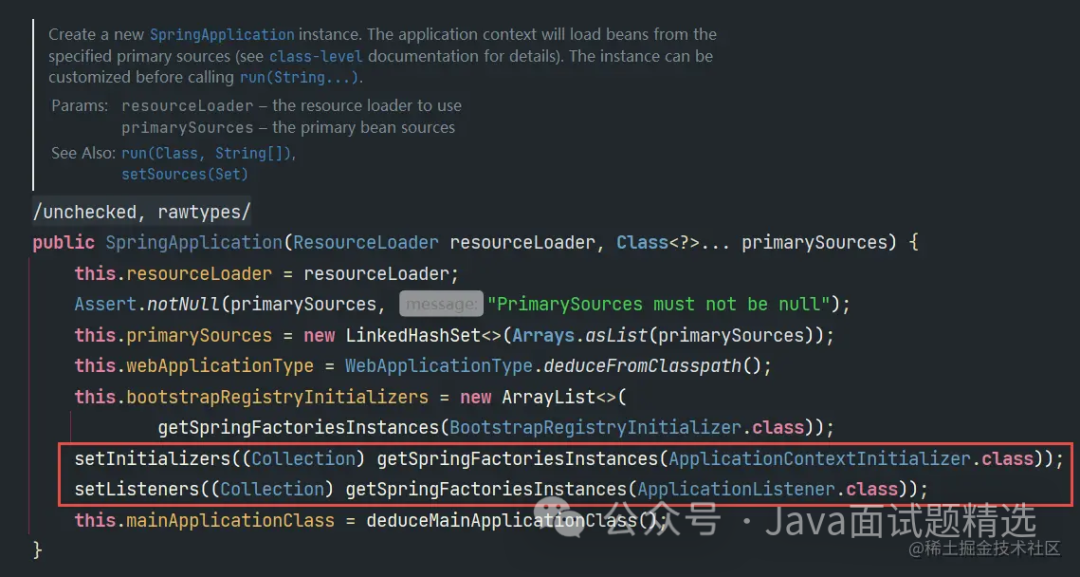Click the asList method call
Image resolution: width=1080 pixels, height=577 pixels.
[x=617, y=335]
